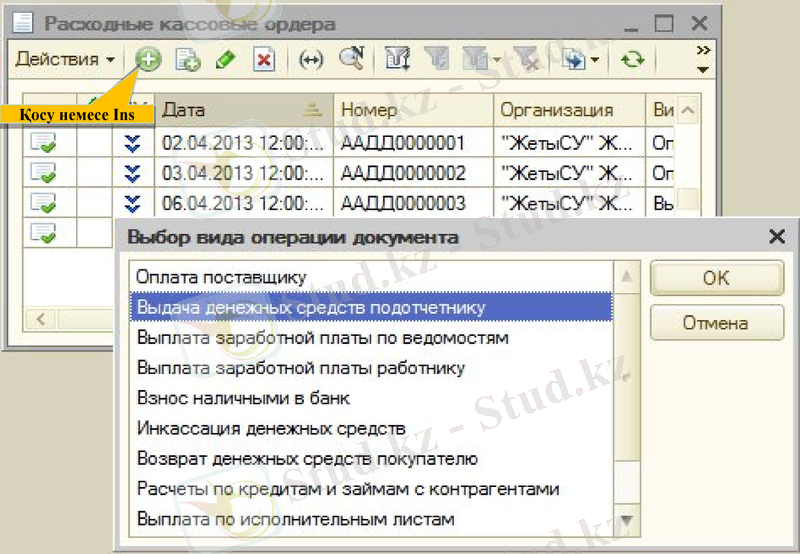This screenshot has width=800, height=554.
Task: Open the Действия dropdown menu
Action: (64, 60)
